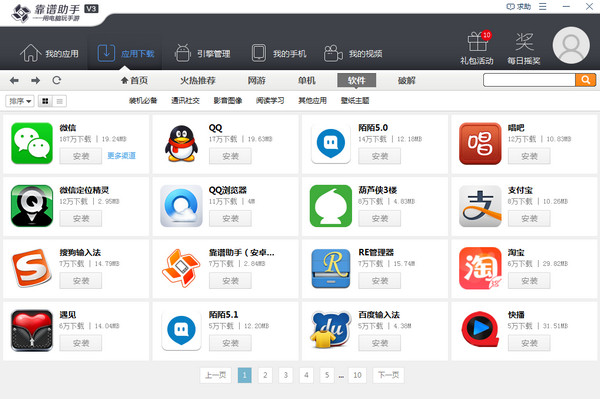This screenshot has width=600, height=399.
Task: Open the 每日摇奖 lottery icon
Action: (x=524, y=42)
